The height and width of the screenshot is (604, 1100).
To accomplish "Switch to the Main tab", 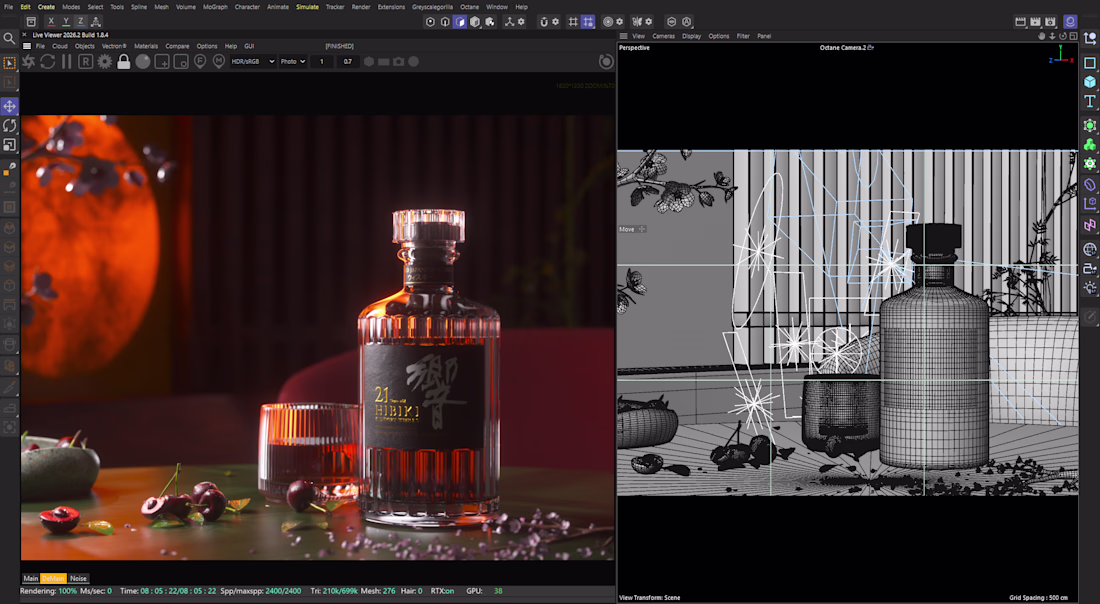I will click(31, 579).
